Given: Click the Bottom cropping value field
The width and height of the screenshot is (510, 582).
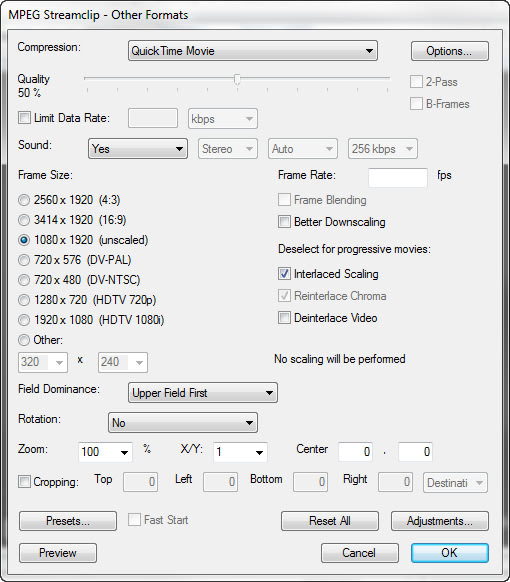Looking at the screenshot, I should [310, 482].
